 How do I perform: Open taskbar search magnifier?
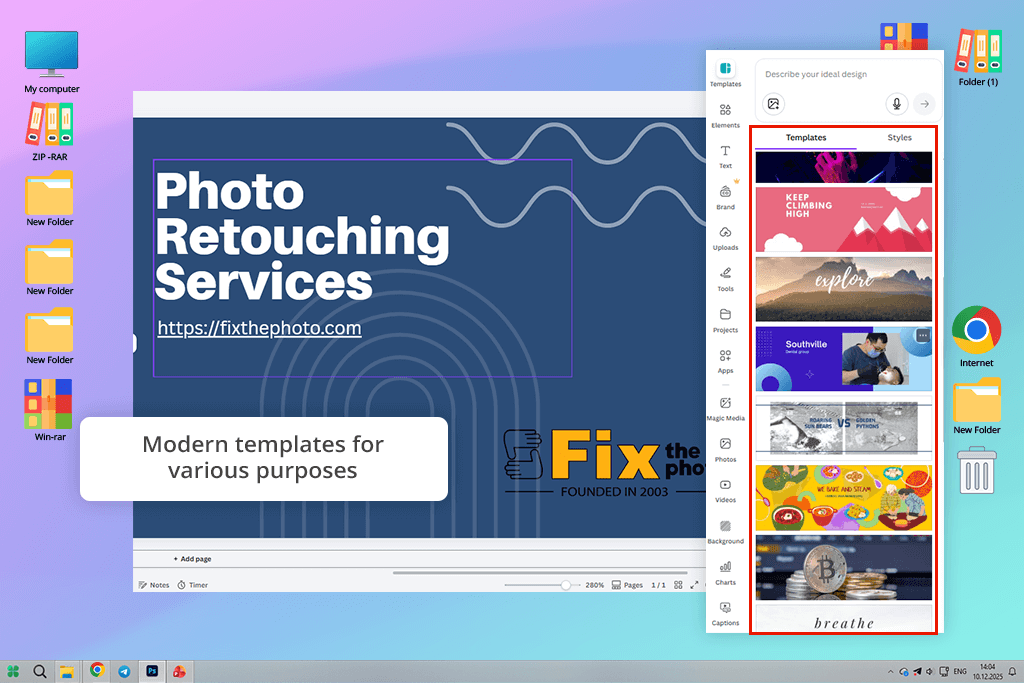(x=40, y=671)
